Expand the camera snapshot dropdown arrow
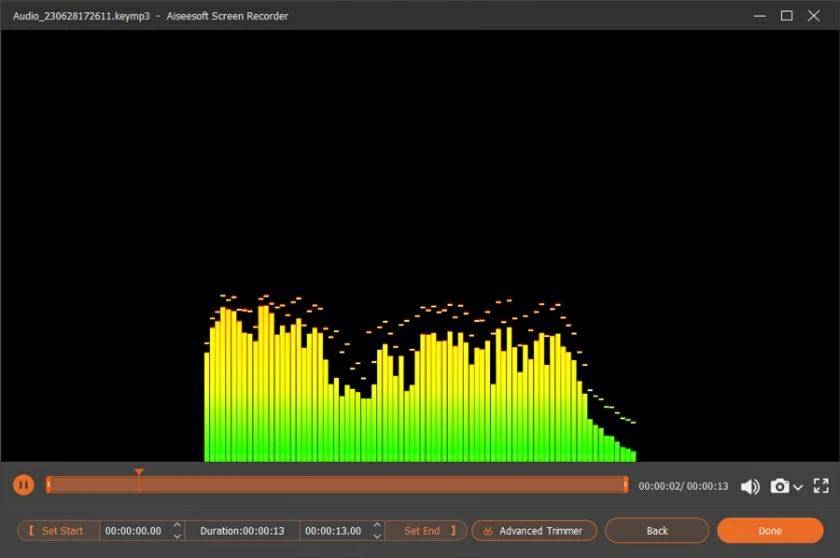Viewport: 840px width, 558px height. coord(798,487)
